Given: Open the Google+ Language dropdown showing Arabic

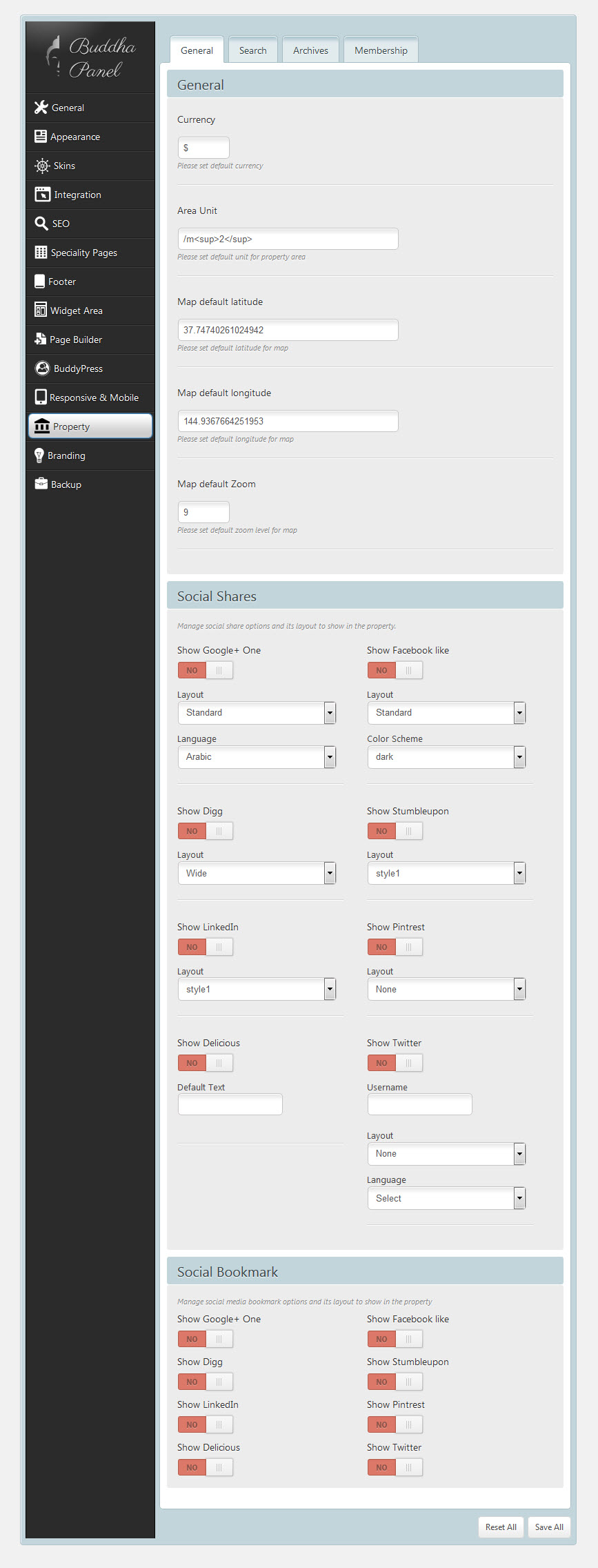Looking at the screenshot, I should pyautogui.click(x=256, y=757).
